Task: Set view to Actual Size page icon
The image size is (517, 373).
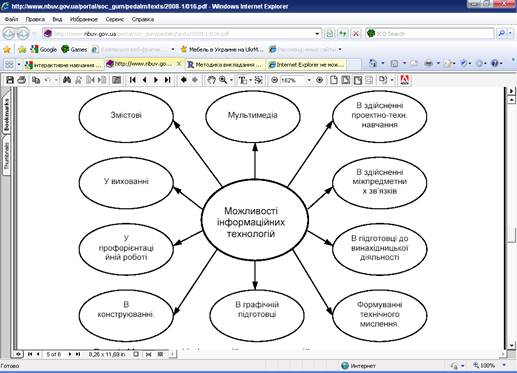Action: pyautogui.click(x=333, y=80)
